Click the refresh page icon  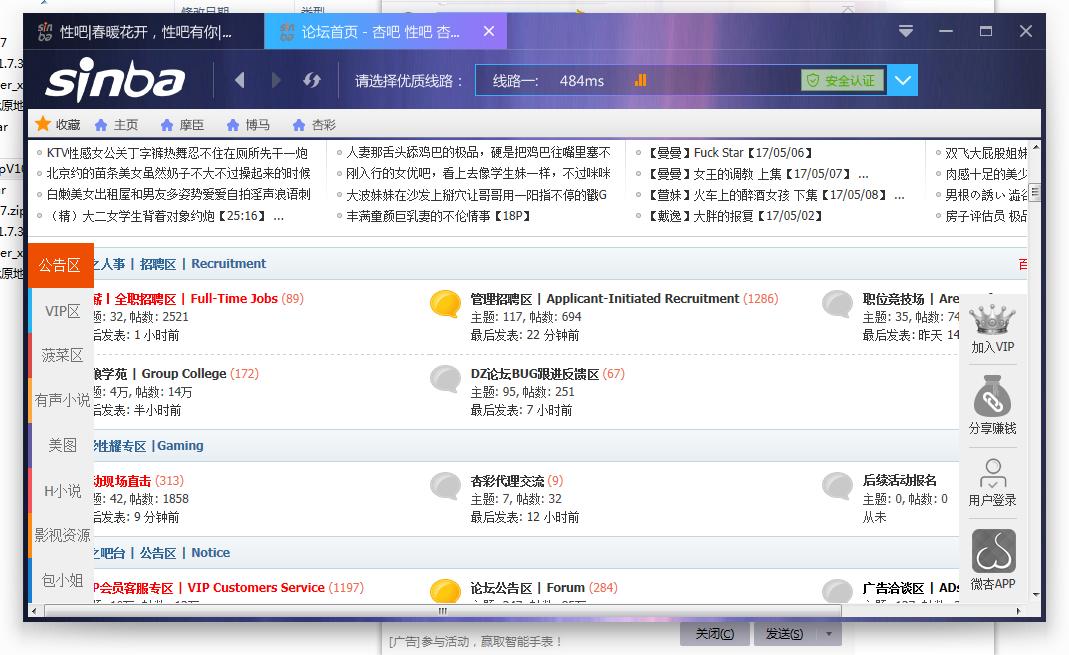click(x=312, y=80)
